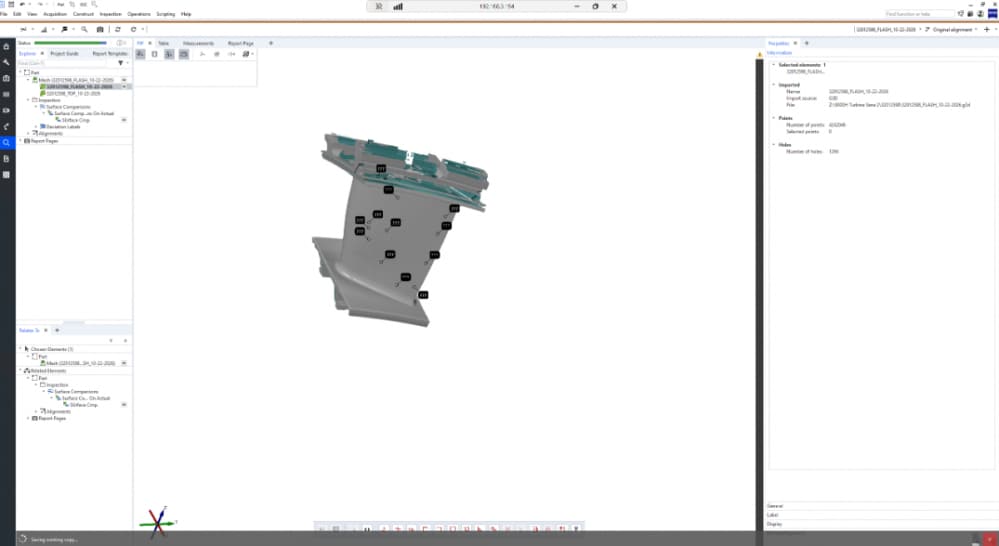Click the filter funnel icon in the Explorer
Image resolution: width=999 pixels, height=546 pixels.
pyautogui.click(x=120, y=63)
